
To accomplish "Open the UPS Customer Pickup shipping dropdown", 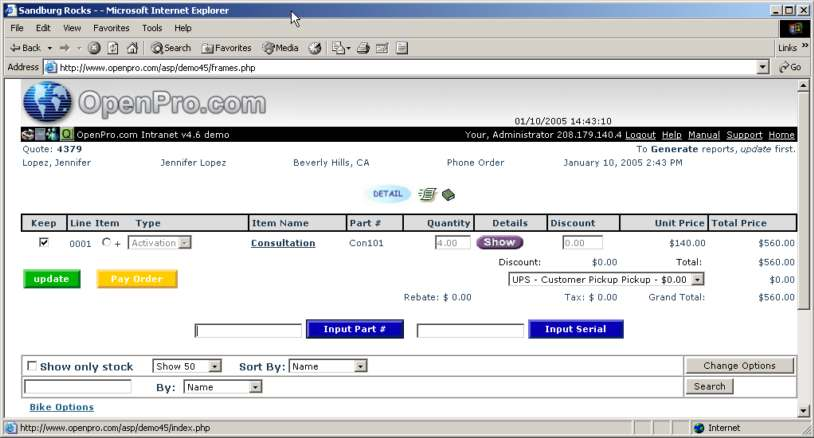I will (607, 280).
